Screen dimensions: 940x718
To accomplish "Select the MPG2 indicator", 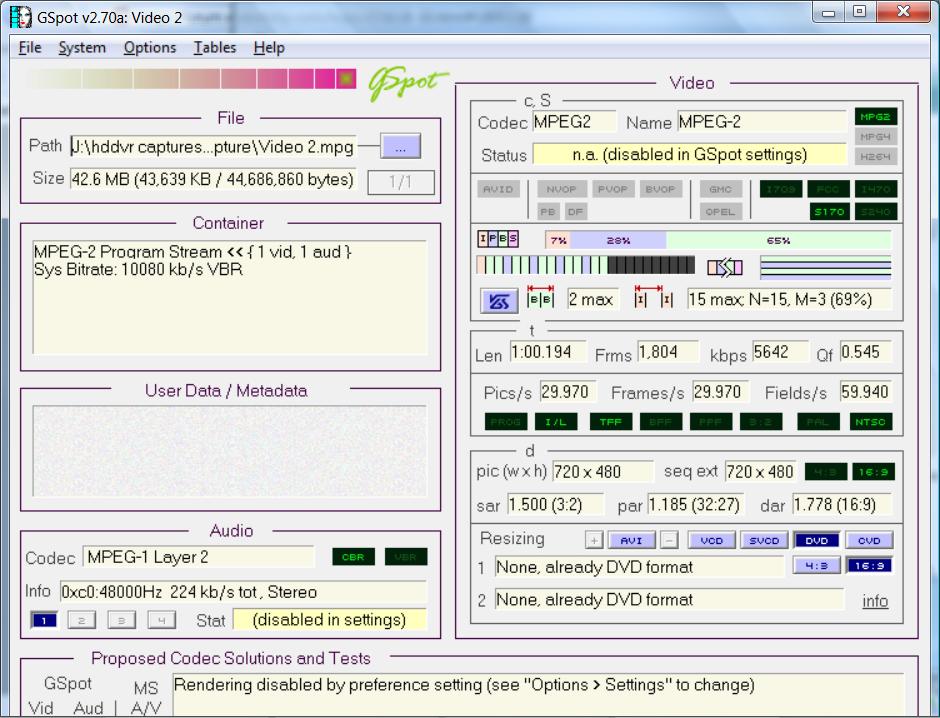I will tap(876, 117).
